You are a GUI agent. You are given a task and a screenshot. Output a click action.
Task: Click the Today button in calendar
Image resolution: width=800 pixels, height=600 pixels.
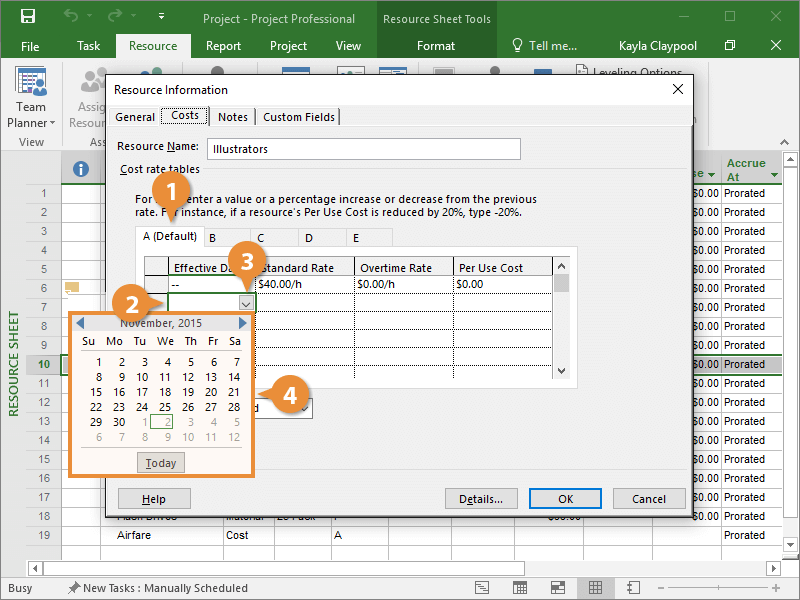(161, 463)
